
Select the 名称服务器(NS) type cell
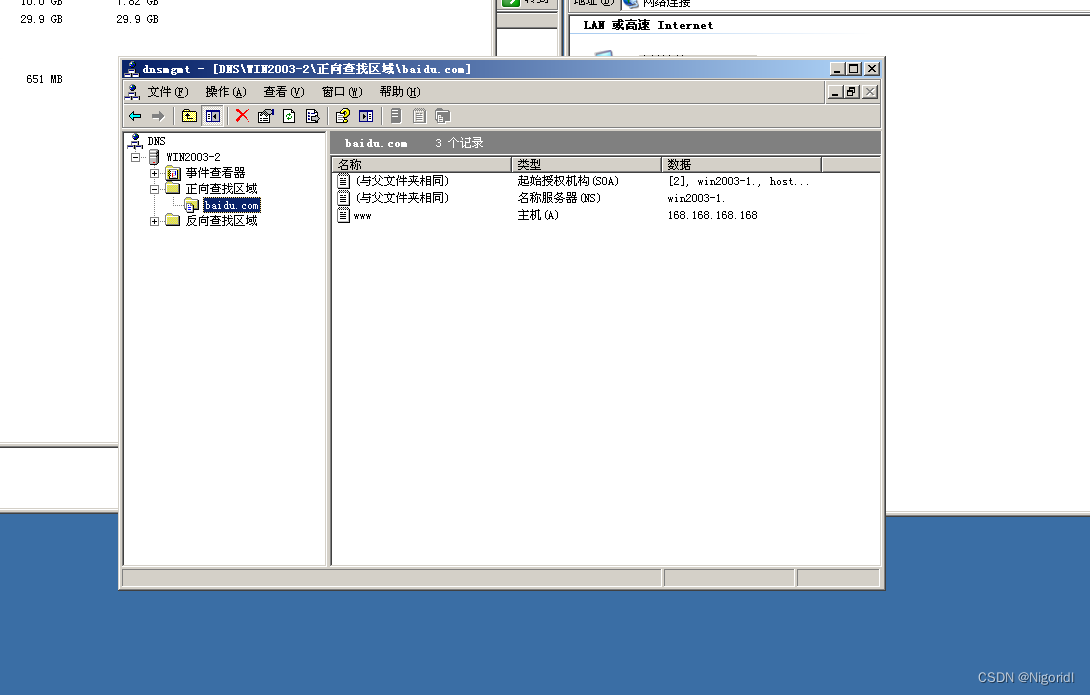click(559, 198)
